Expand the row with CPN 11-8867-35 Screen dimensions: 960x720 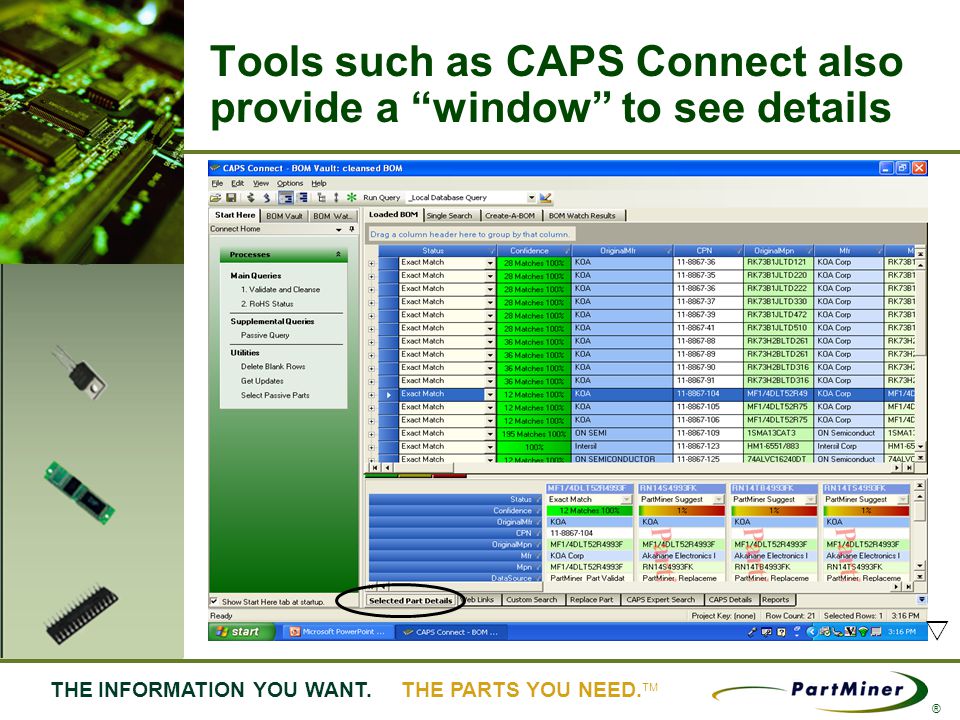(372, 276)
